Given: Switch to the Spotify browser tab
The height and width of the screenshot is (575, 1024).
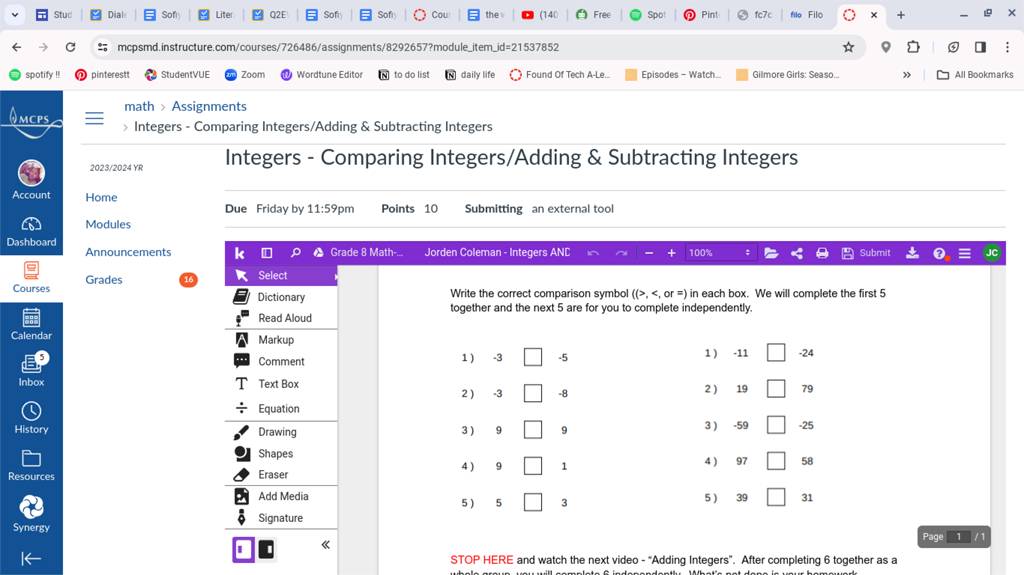Looking at the screenshot, I should pyautogui.click(x=647, y=14).
